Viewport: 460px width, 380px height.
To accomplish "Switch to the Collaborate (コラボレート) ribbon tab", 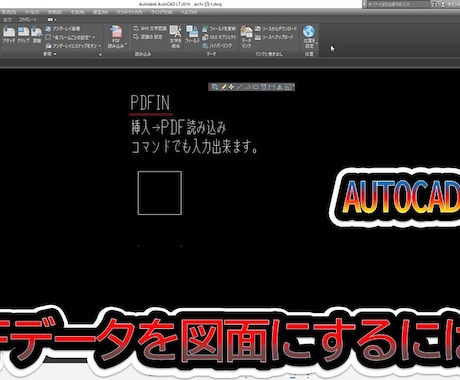I will [x=28, y=20].
